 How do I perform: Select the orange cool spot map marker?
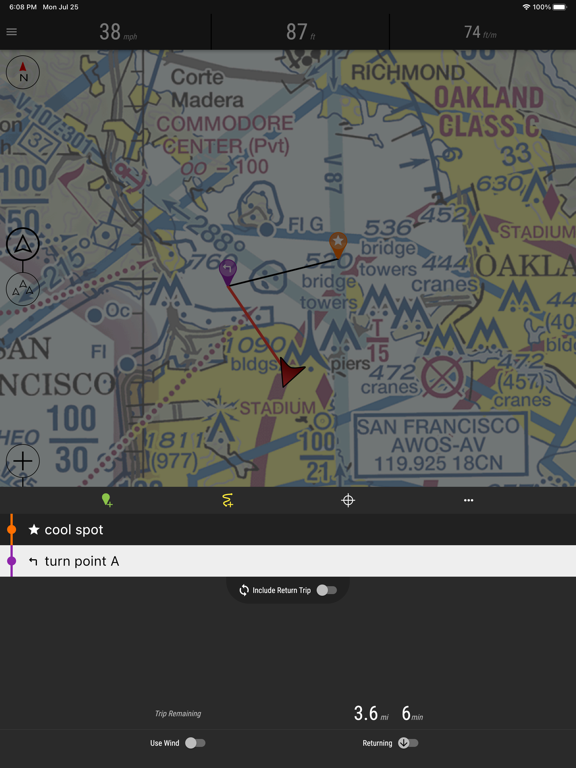click(338, 244)
